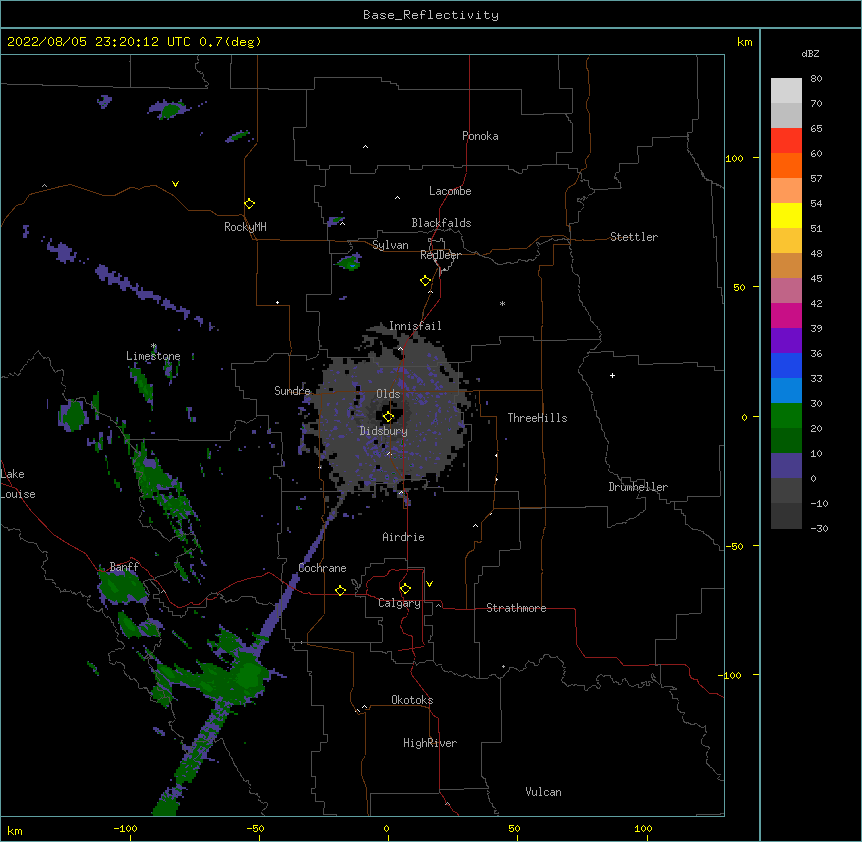
Task: Click the Limestone label
Action: (153, 356)
